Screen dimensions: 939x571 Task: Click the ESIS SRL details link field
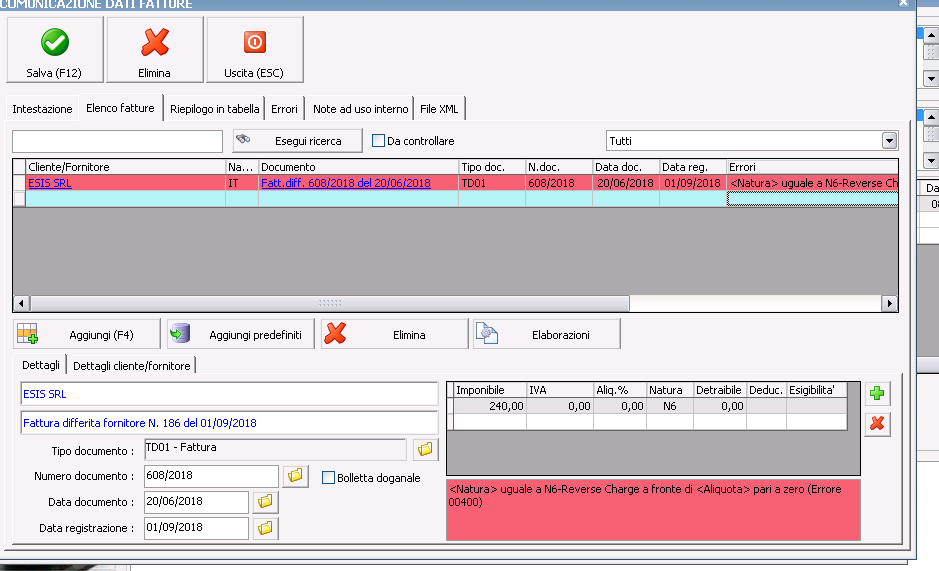229,394
